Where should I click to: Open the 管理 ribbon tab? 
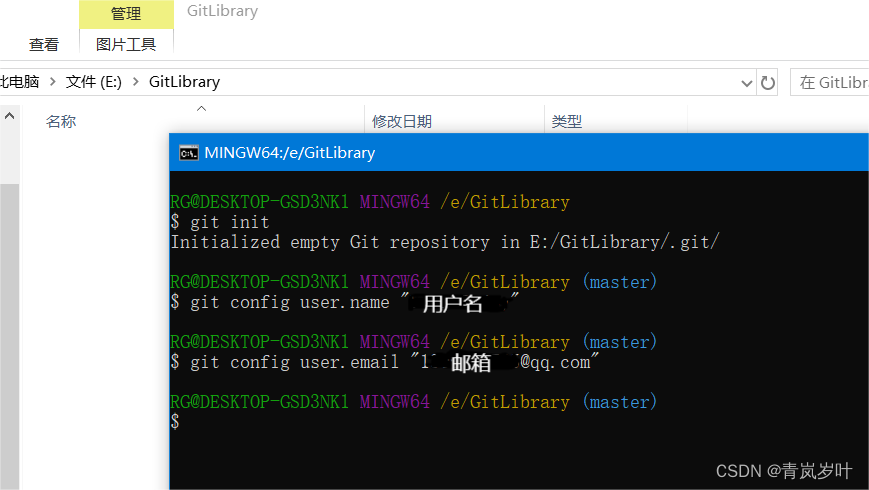(126, 14)
